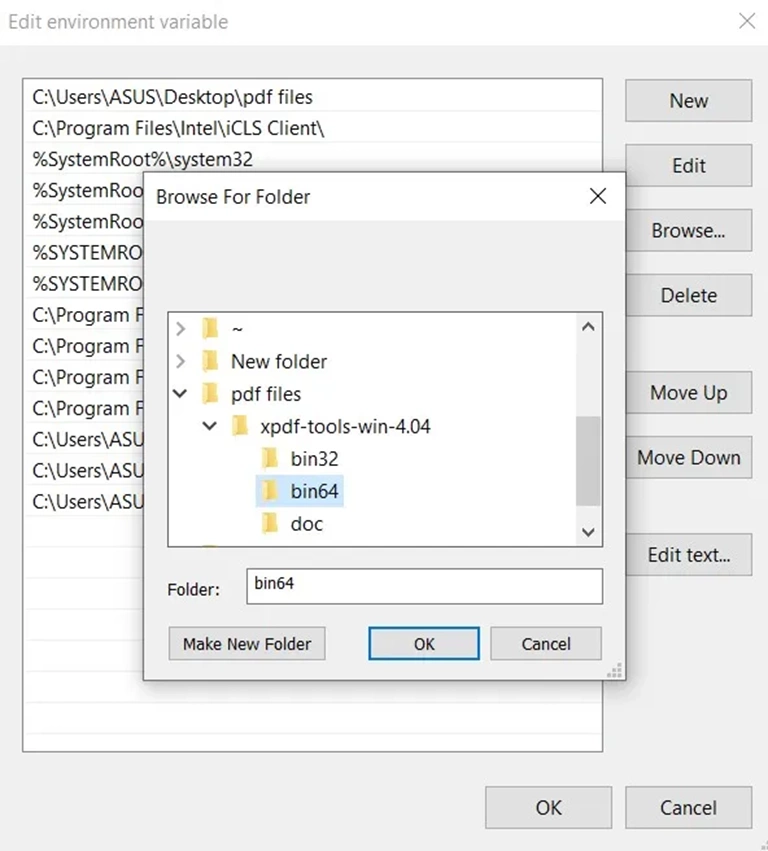The image size is (768, 851).
Task: Select the doc folder icon
Action: pyautogui.click(x=270, y=524)
